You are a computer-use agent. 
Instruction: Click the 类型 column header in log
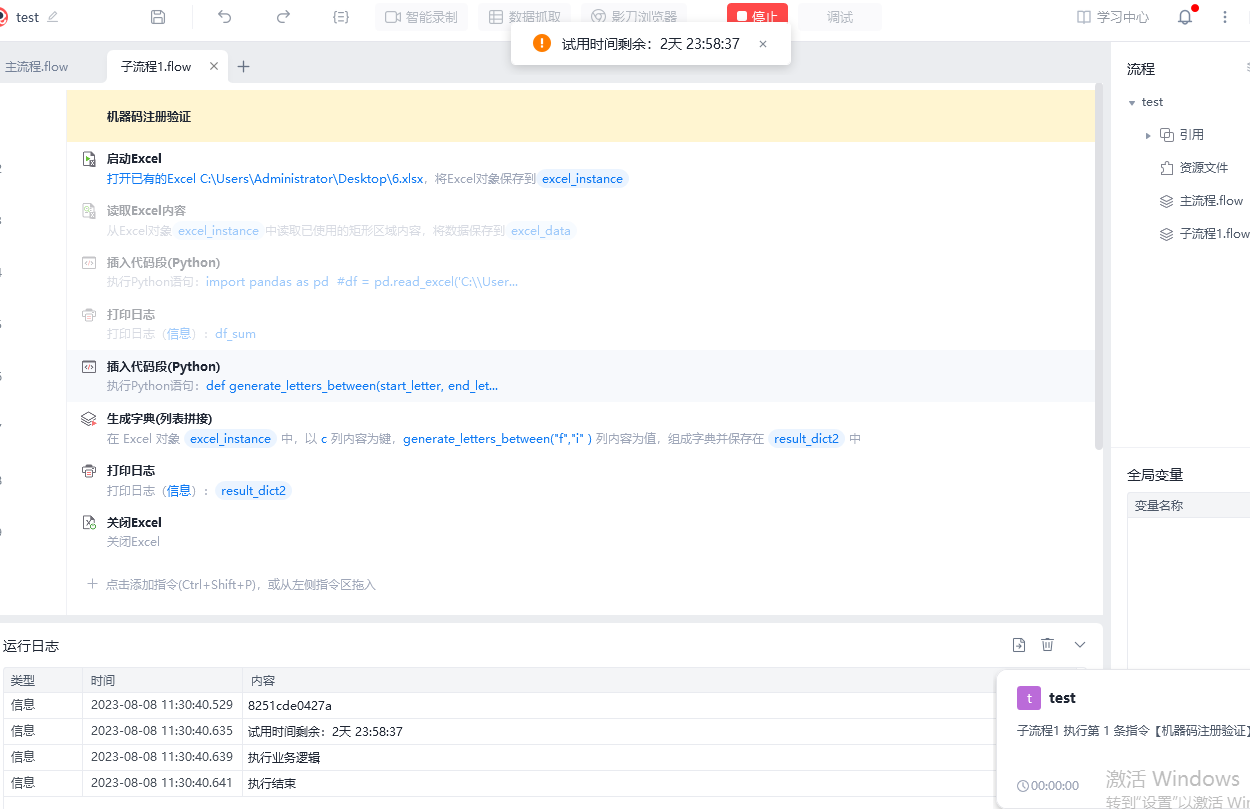pyautogui.click(x=43, y=680)
